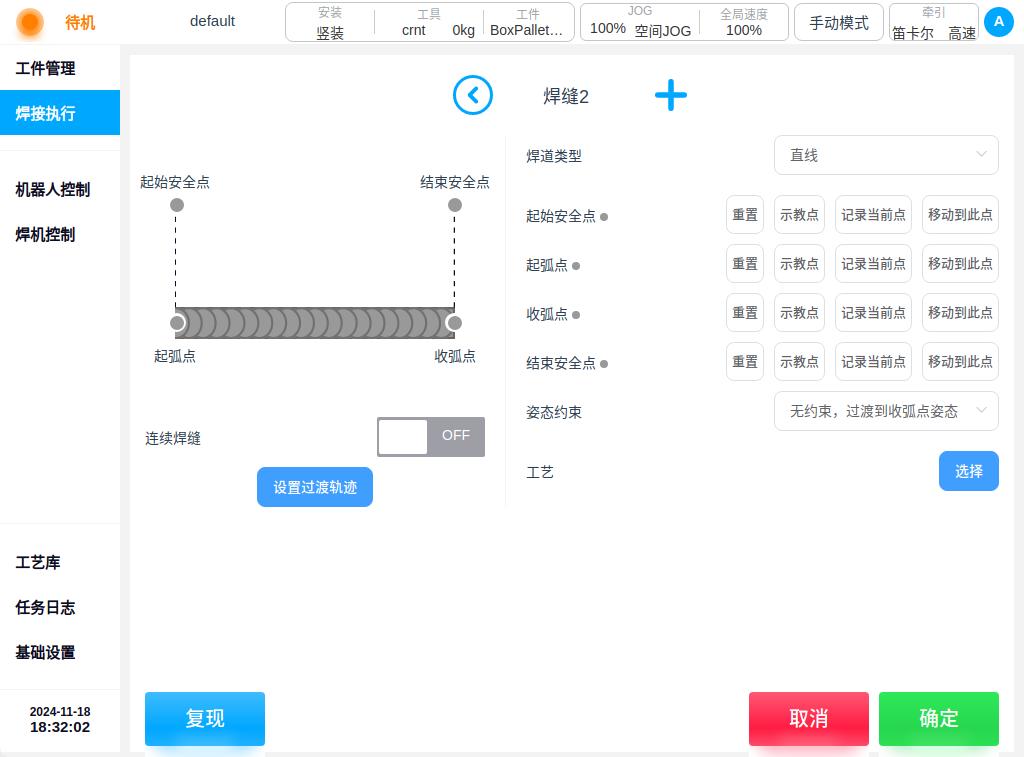Screen dimensions: 1024x757
Task: Click 重置 for 收弧点
Action: click(745, 313)
